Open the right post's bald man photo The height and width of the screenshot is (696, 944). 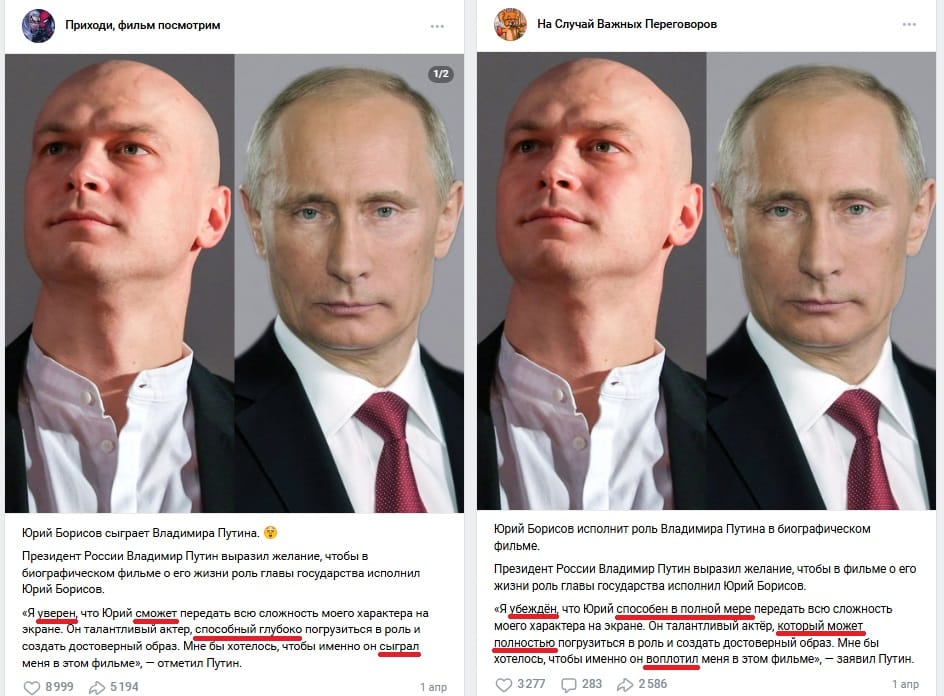592,281
